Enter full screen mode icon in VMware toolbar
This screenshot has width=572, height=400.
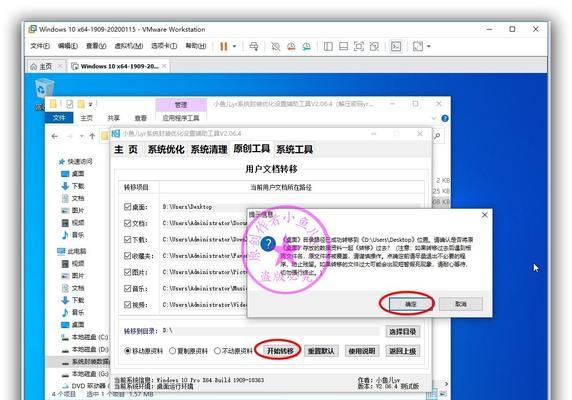[359, 46]
